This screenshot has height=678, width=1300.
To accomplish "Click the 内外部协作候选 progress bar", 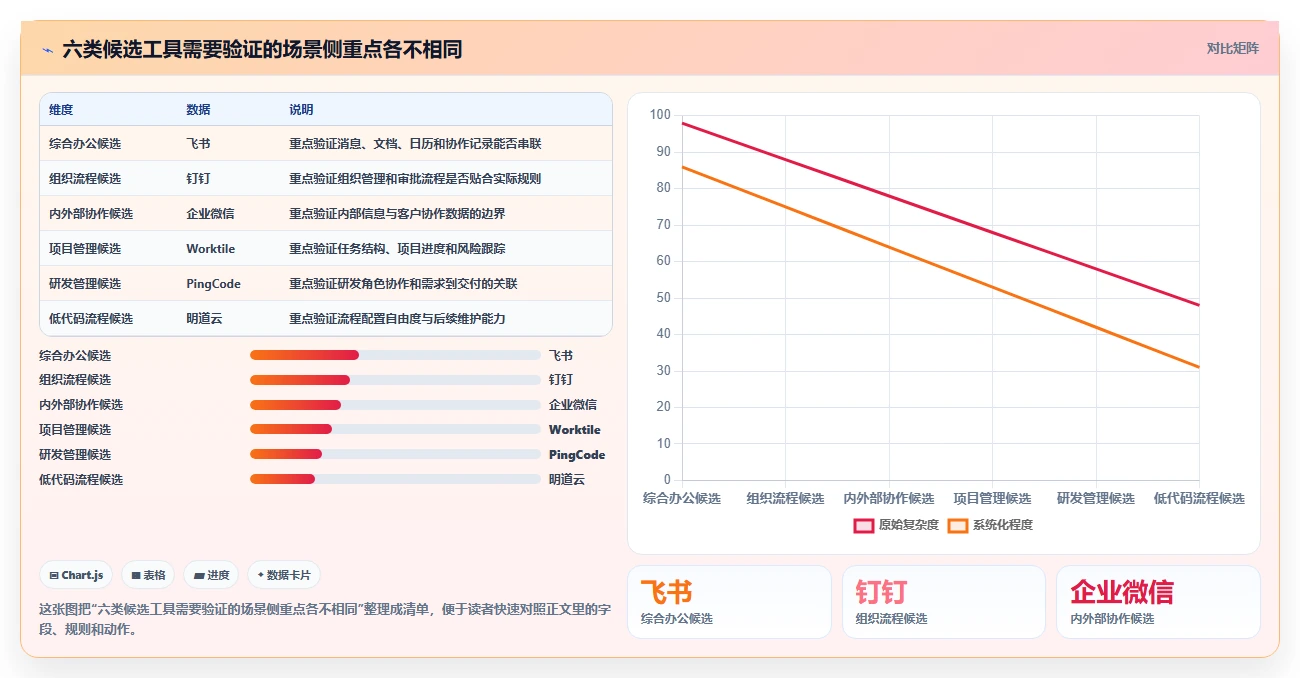I will tap(395, 405).
